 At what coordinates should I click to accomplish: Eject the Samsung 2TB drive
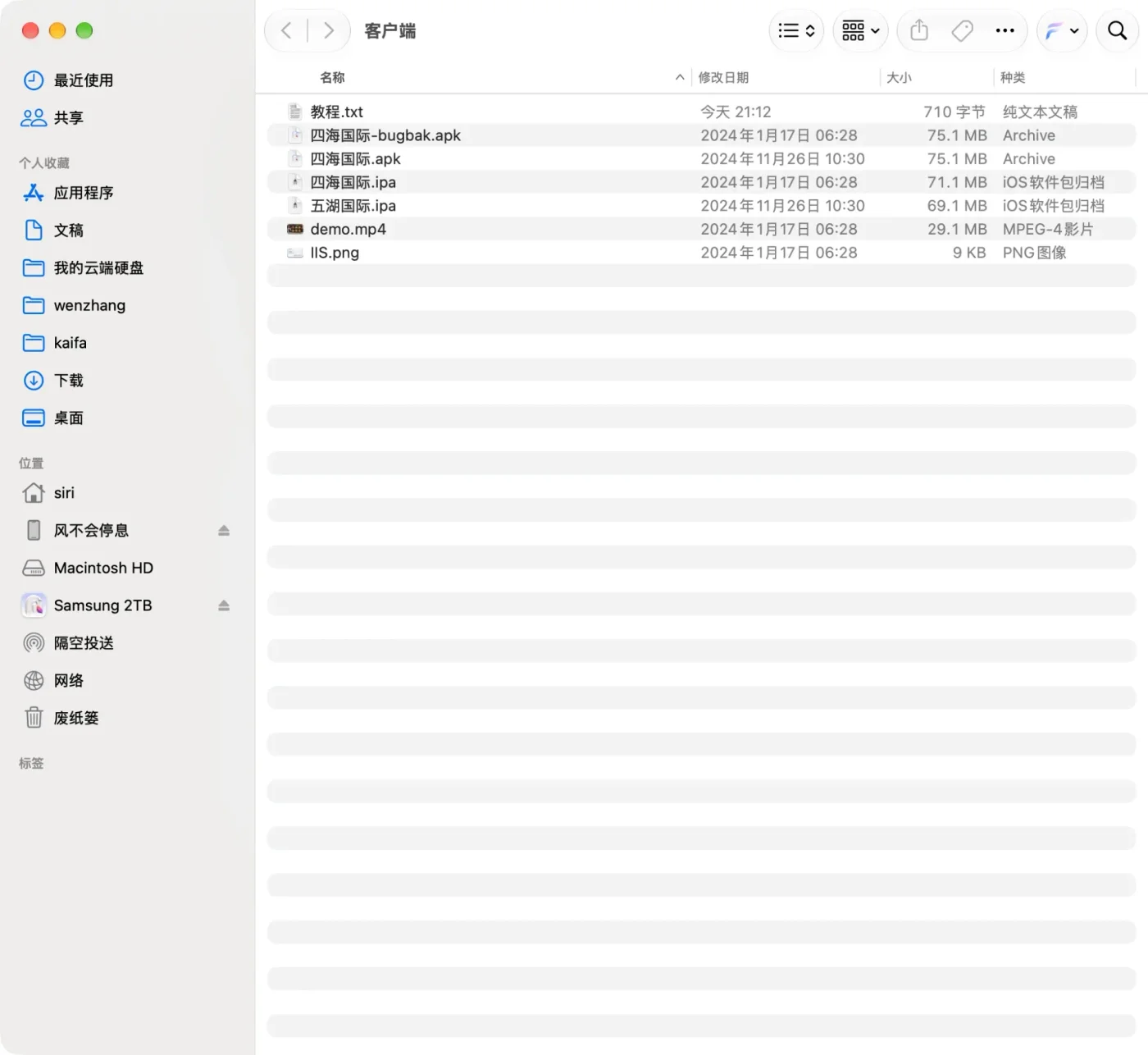click(x=224, y=605)
